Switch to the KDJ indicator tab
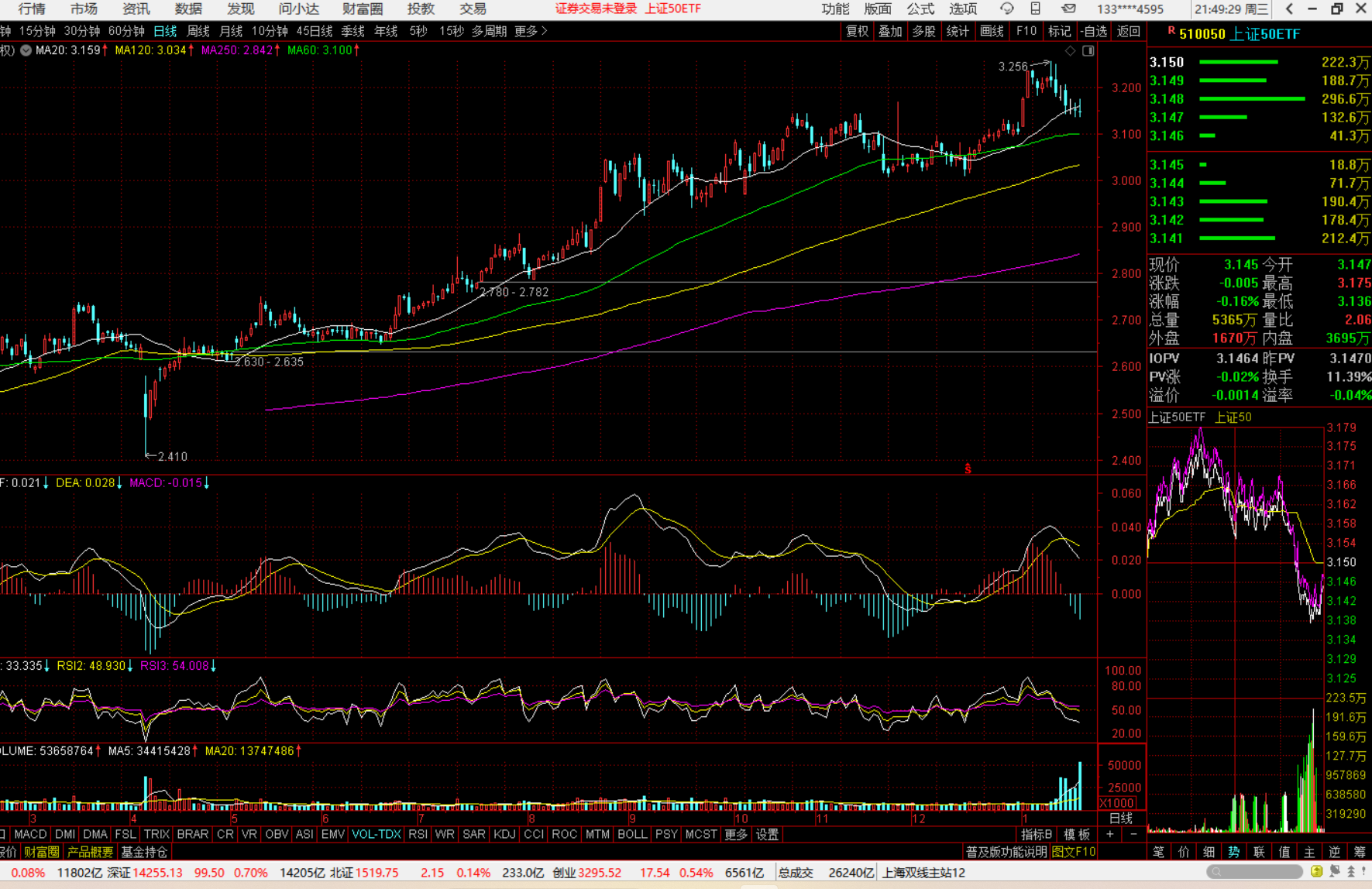 coord(504,834)
